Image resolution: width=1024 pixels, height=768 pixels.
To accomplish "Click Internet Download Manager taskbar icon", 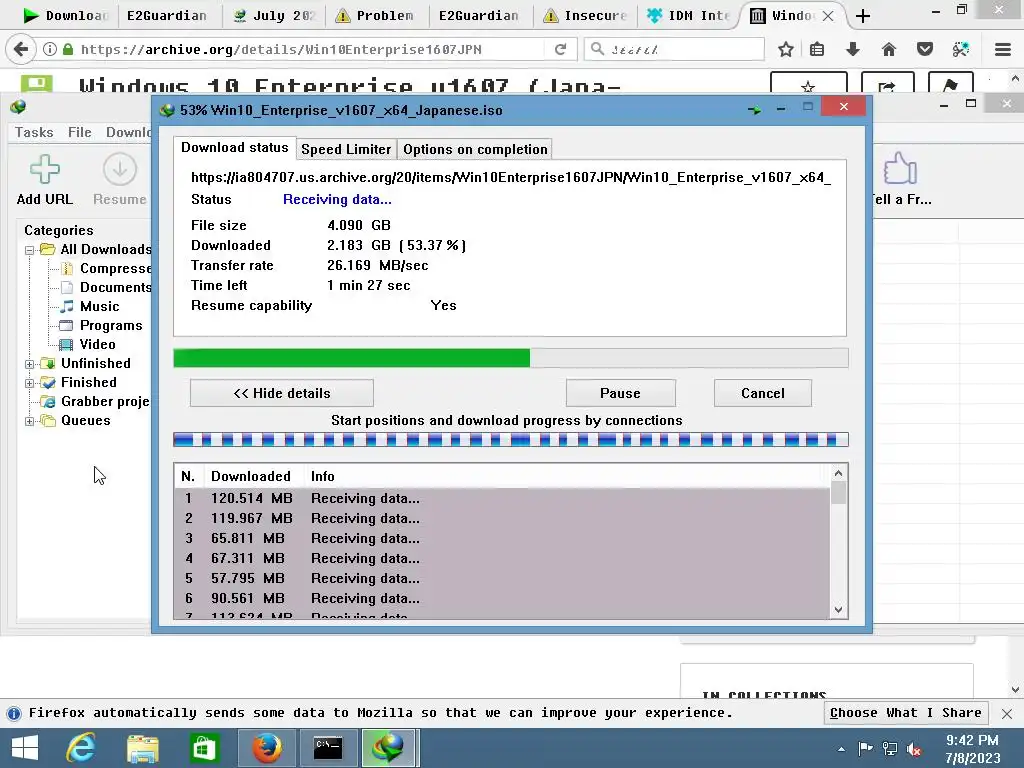I will 389,748.
